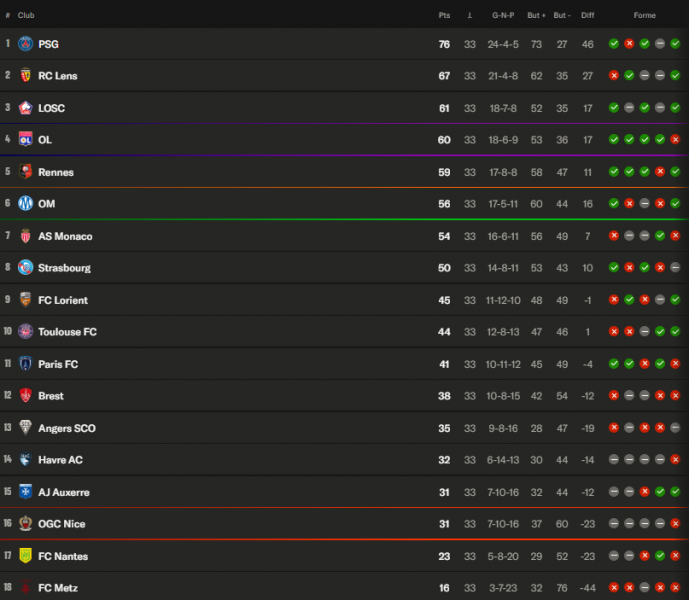
Task: Click the OGC Nice club crest
Action: click(25, 523)
